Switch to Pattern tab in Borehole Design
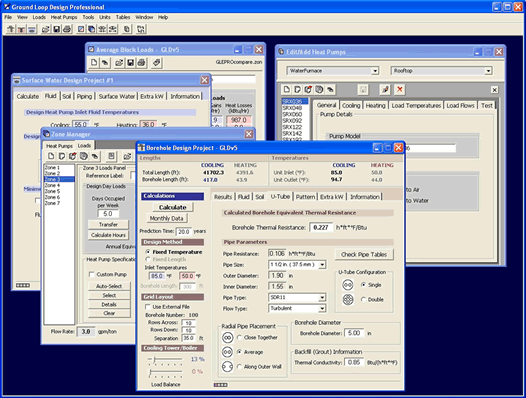The height and width of the screenshot is (398, 526). click(305, 197)
